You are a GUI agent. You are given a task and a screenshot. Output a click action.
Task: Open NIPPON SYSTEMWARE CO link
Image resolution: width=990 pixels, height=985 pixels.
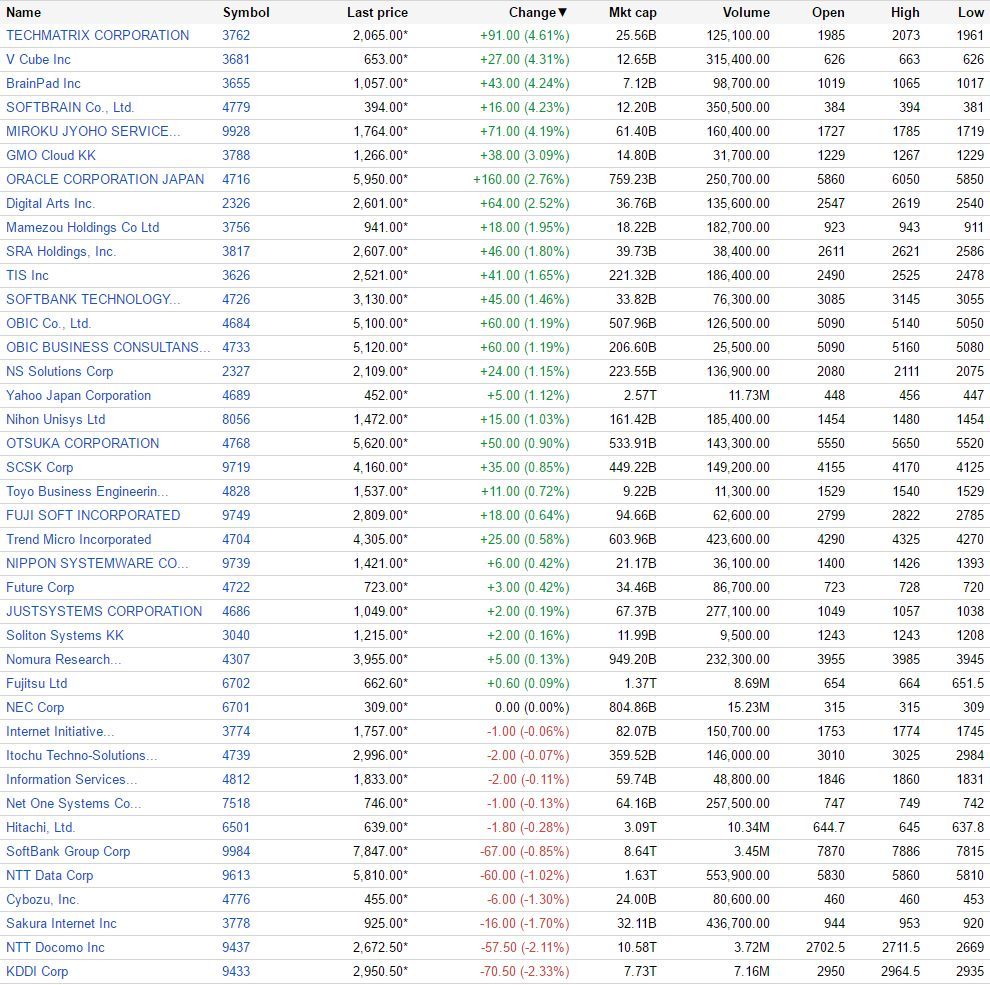click(x=97, y=563)
